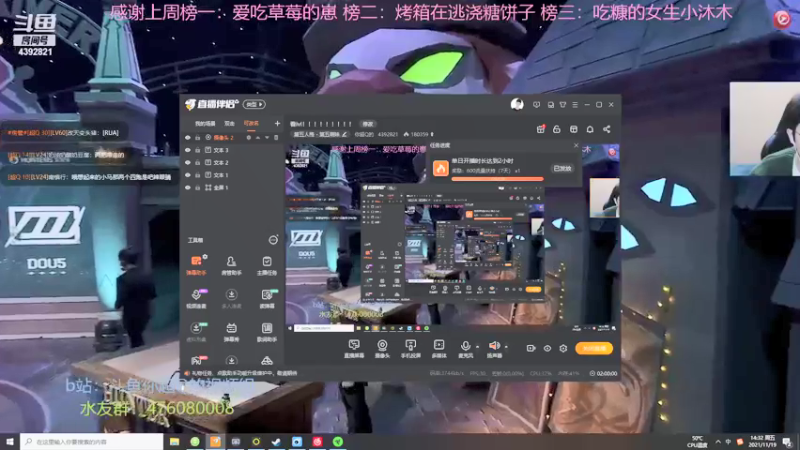Hide the 文本 2 source layer
This screenshot has width=800, height=450.
point(188,162)
